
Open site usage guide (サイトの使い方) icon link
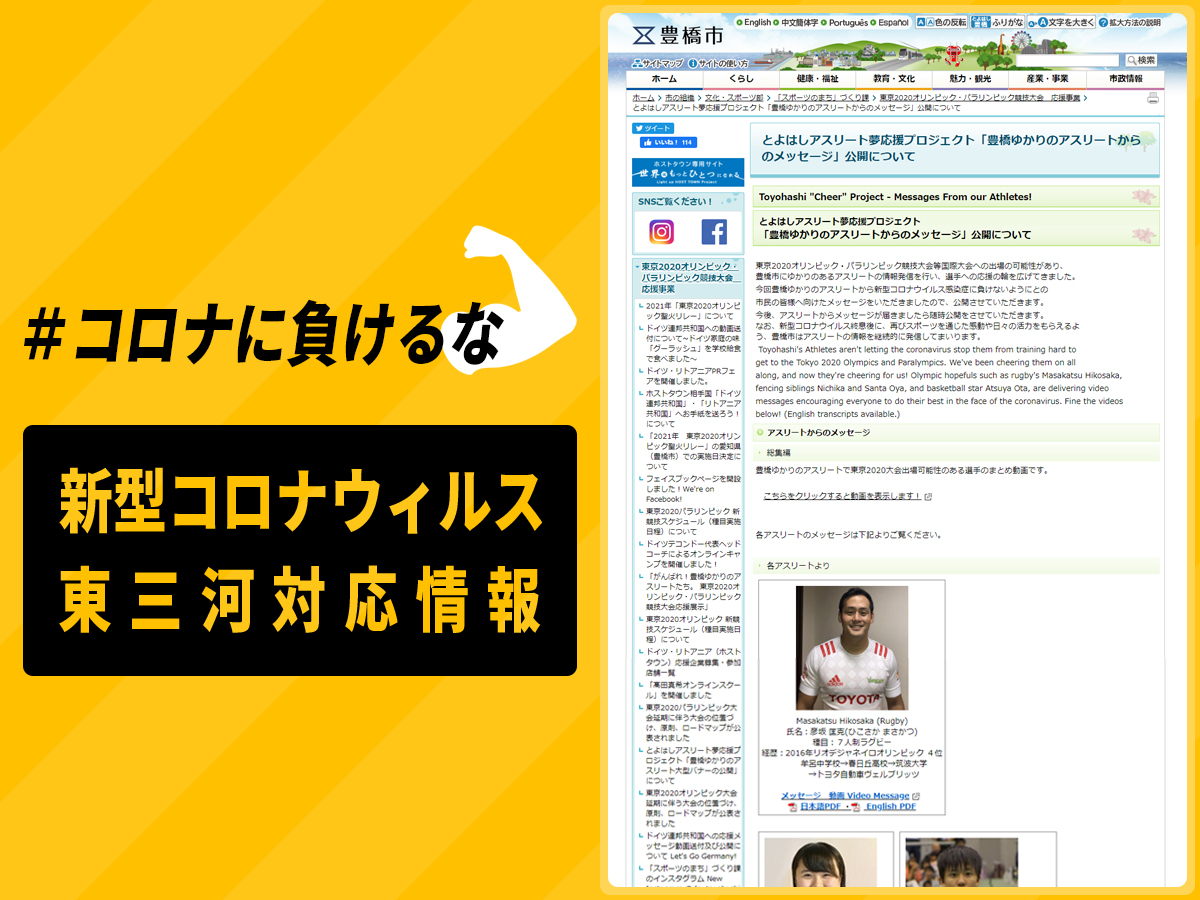click(717, 63)
